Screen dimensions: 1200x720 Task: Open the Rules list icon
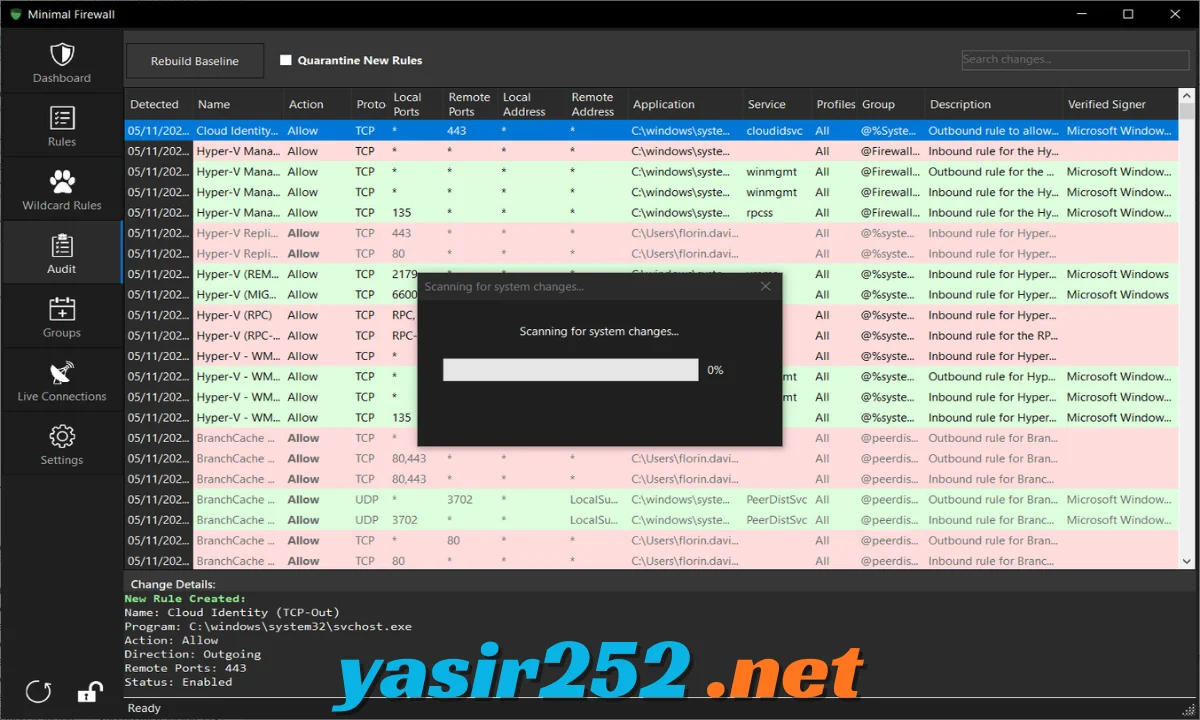62,118
